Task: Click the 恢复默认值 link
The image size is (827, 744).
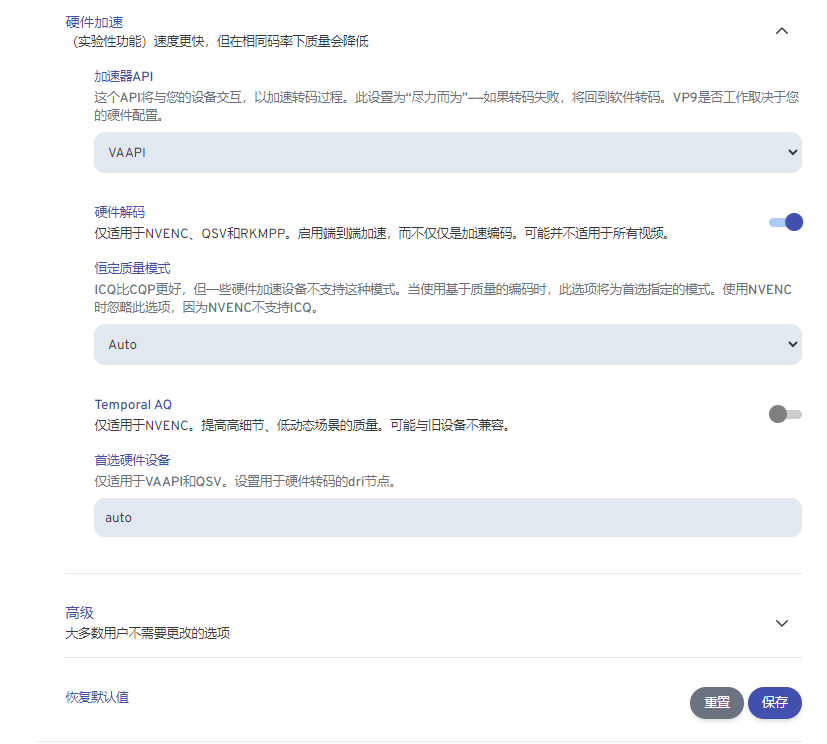Action: coord(97,697)
